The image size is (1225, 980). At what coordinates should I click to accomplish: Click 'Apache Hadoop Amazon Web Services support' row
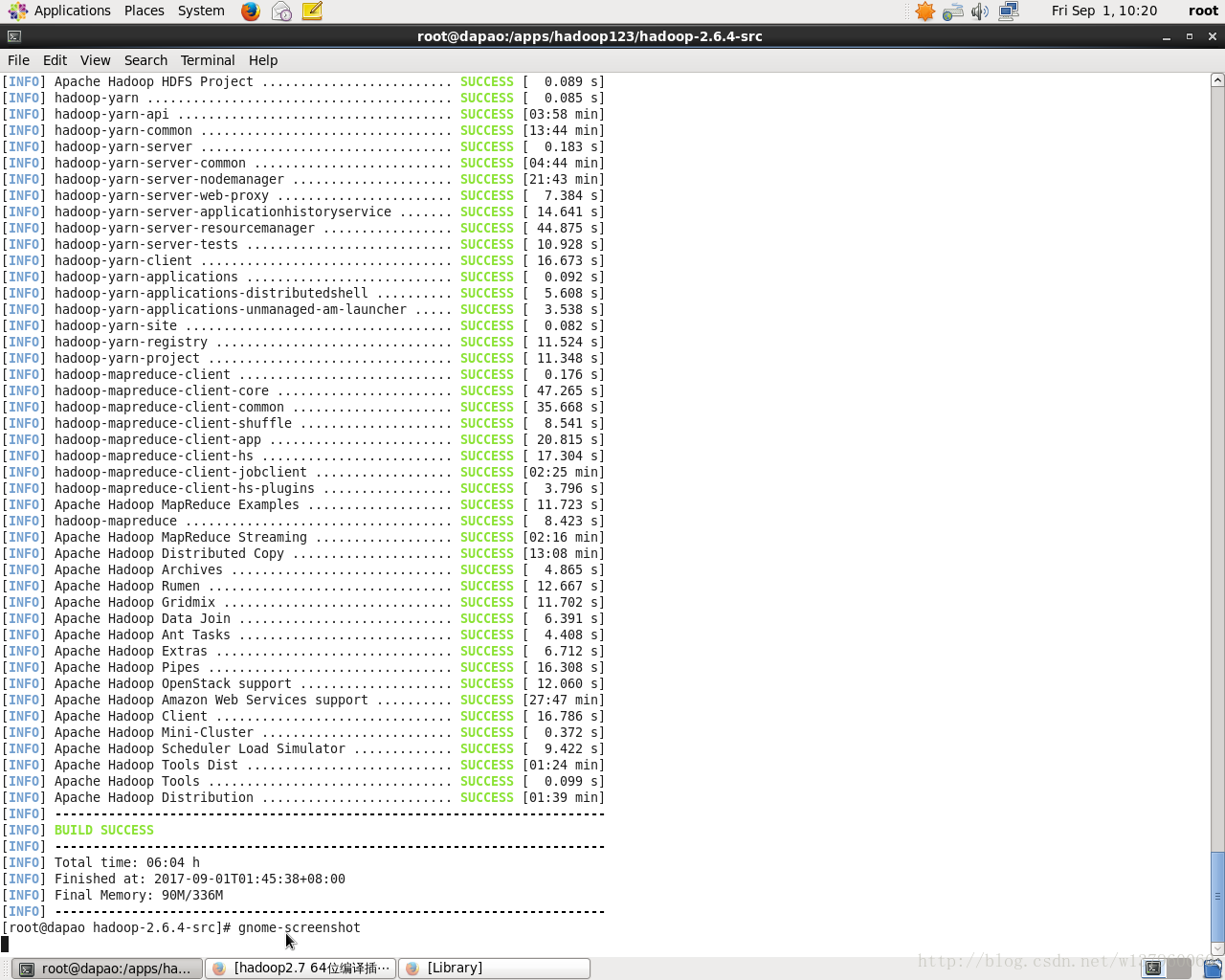[303, 700]
